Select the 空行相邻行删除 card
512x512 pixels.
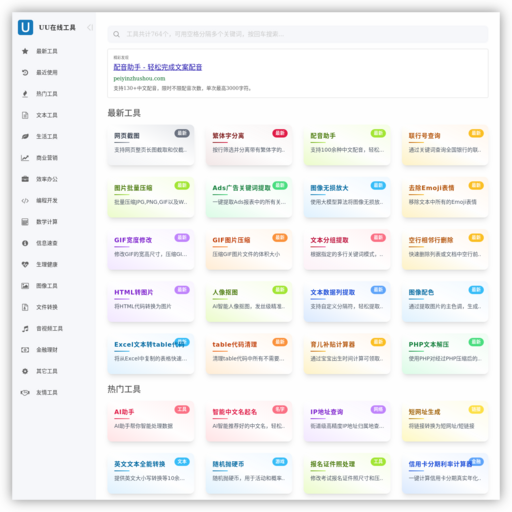445,249
